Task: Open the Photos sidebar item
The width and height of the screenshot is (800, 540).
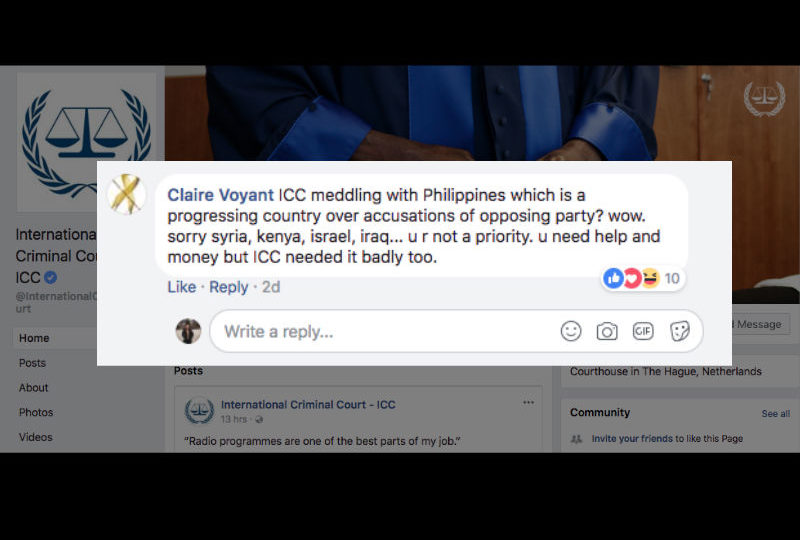Action: 36,412
